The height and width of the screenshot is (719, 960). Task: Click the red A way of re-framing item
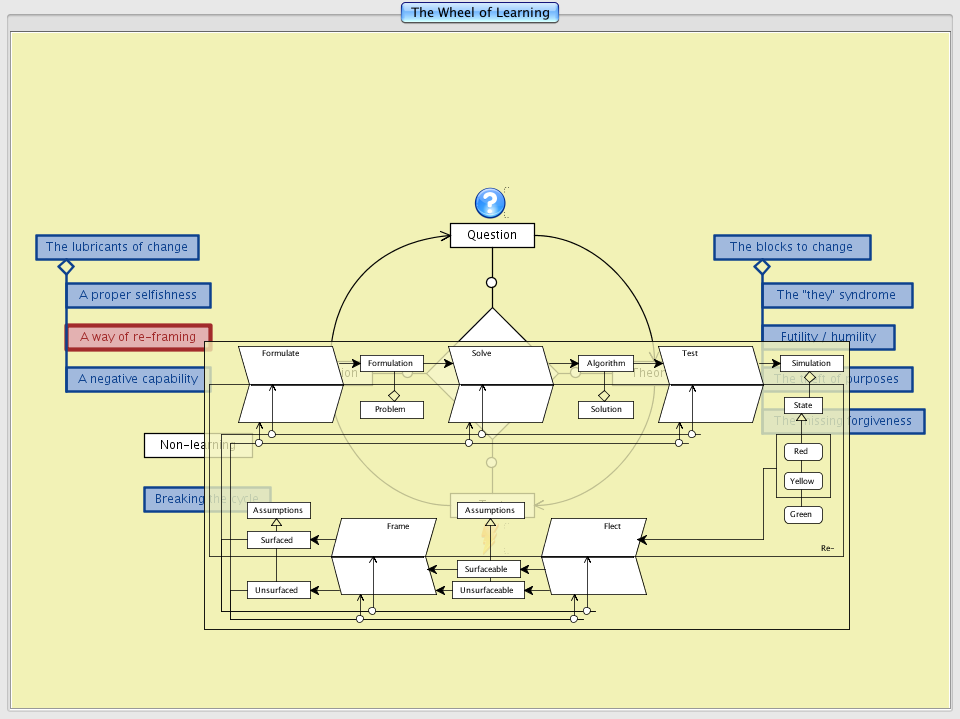(x=138, y=337)
